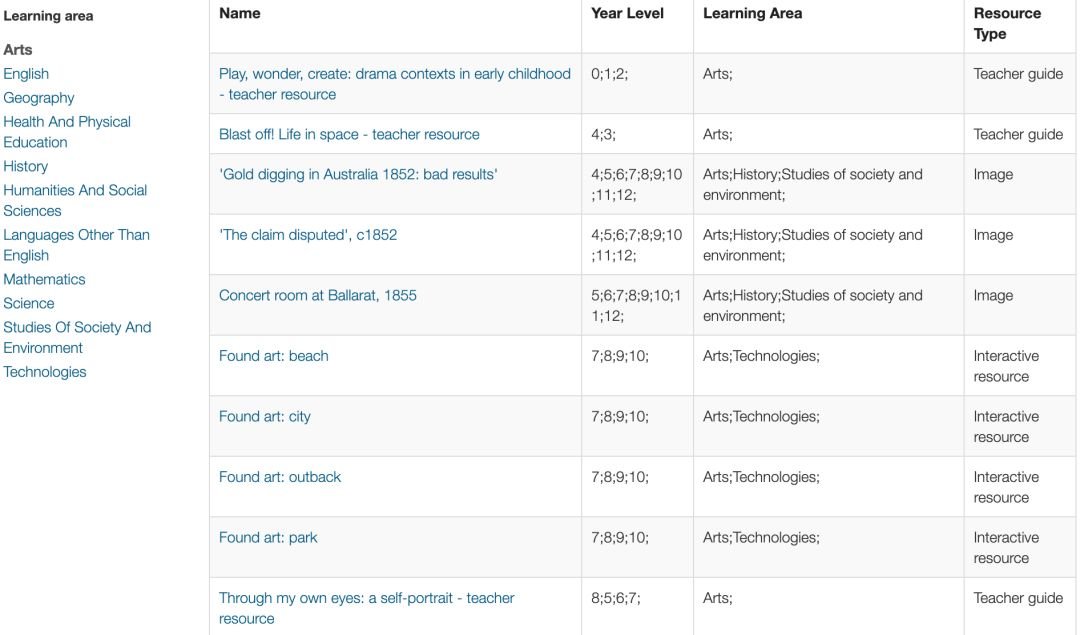
Task: Open Blast off! Life in space resource
Action: pyautogui.click(x=349, y=134)
